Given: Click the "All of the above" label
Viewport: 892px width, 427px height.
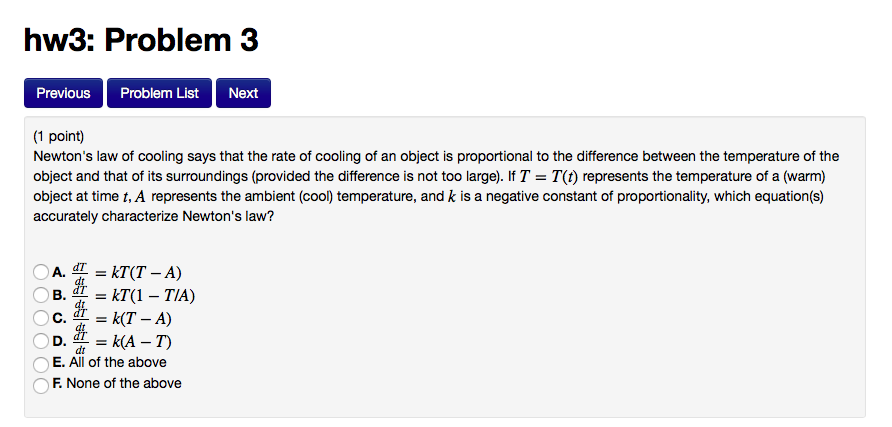Looking at the screenshot, I should 118,362.
